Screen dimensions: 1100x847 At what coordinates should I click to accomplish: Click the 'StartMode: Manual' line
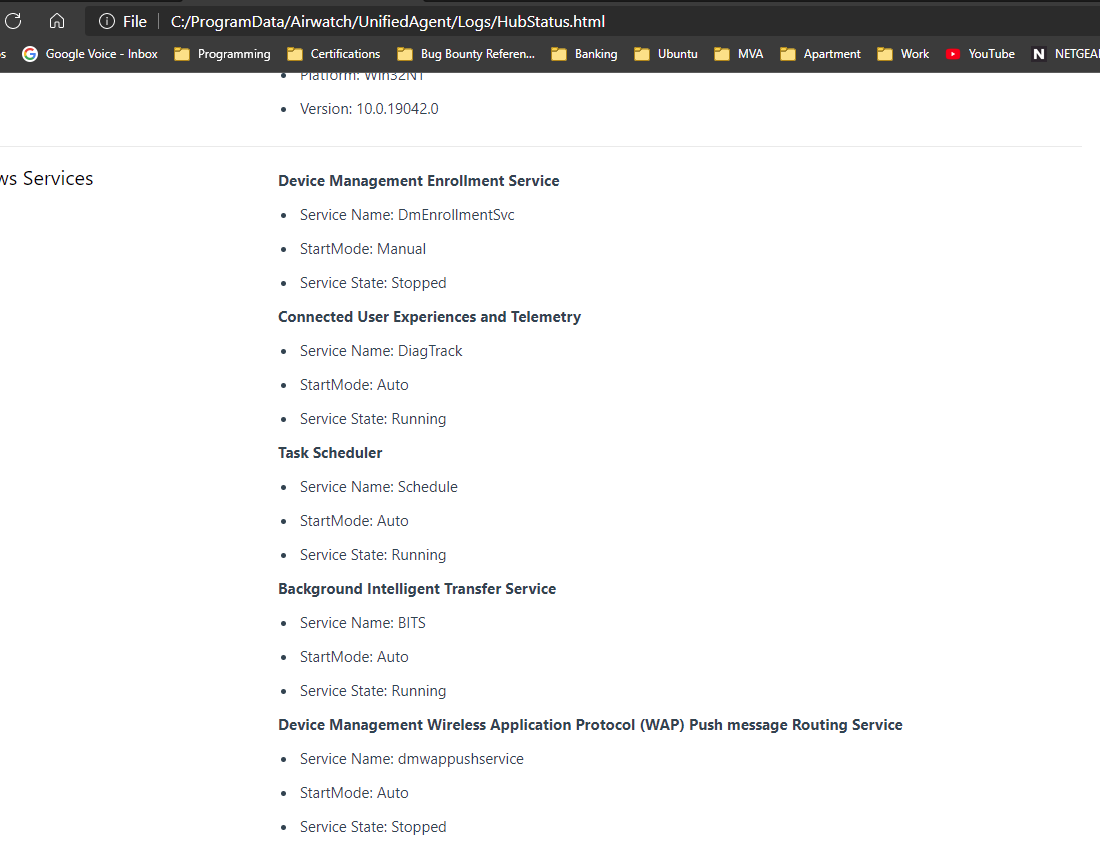[x=363, y=249]
